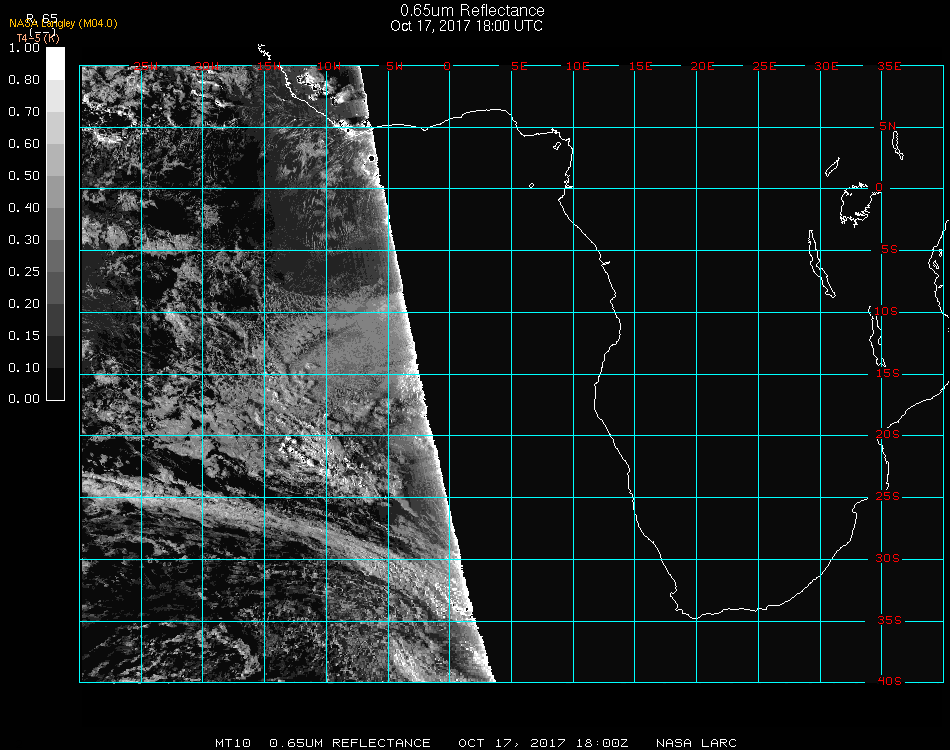Click the '5N' latitude label
Viewport: 950px width, 750px height.
pos(888,126)
